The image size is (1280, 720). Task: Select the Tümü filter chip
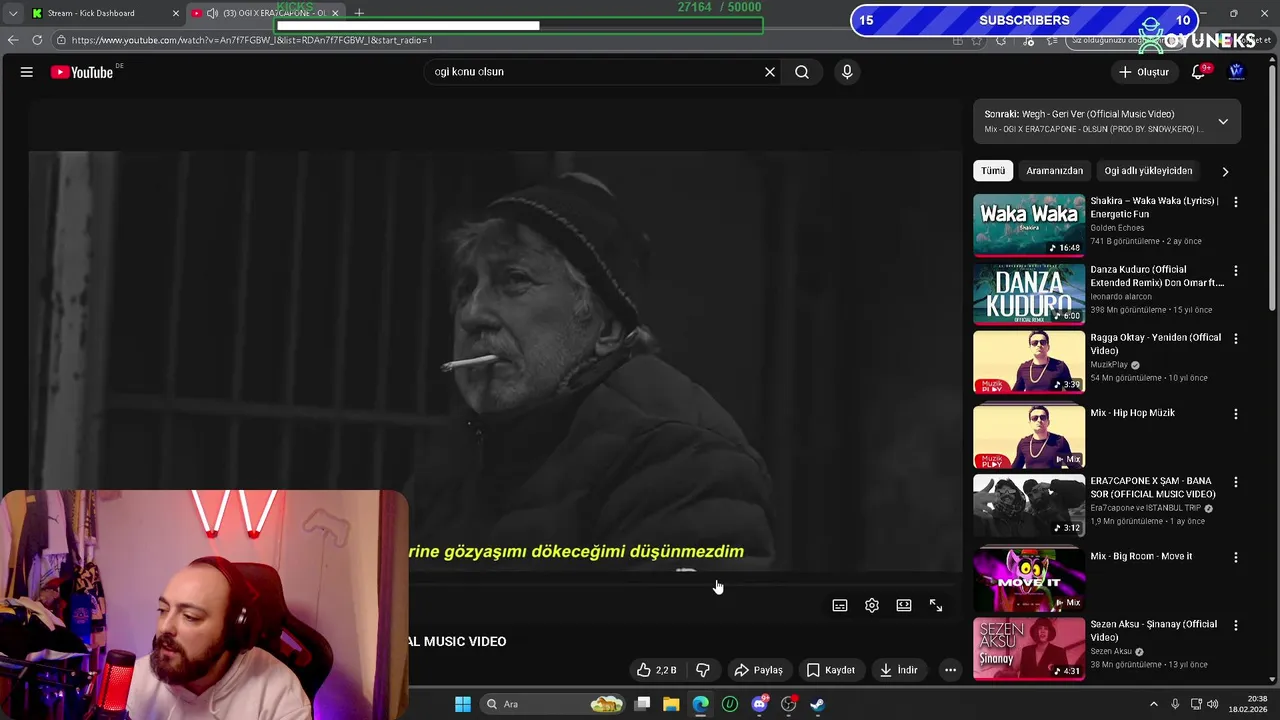point(993,171)
